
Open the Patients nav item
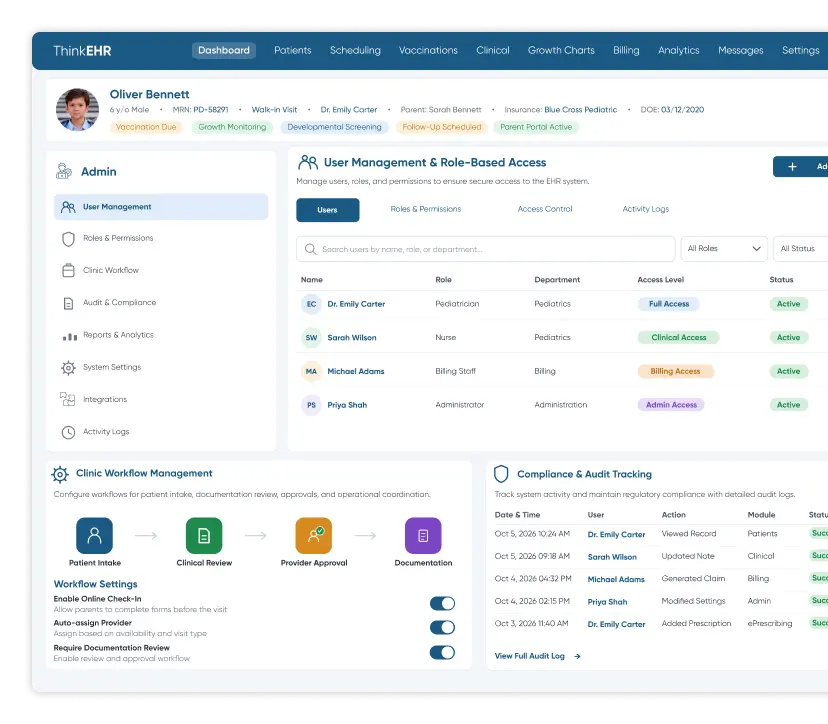293,50
